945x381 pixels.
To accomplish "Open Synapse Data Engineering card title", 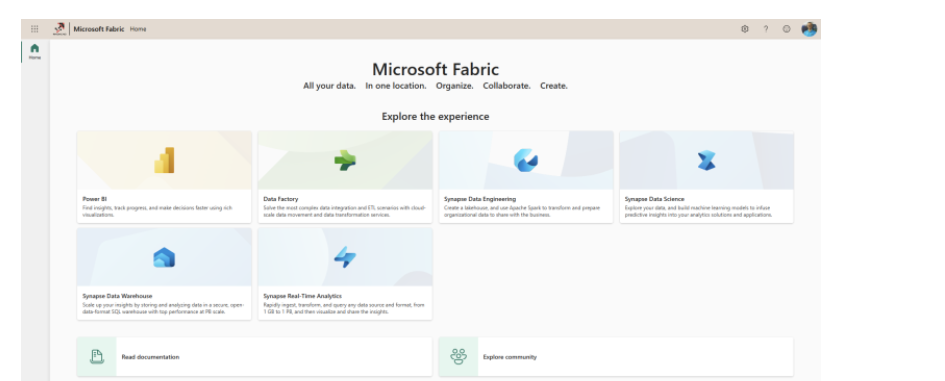I will [480, 199].
